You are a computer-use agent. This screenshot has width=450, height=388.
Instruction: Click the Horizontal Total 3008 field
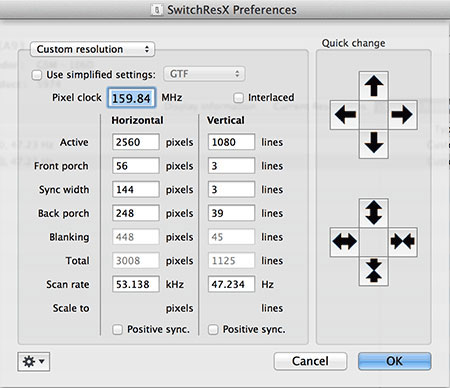pos(136,261)
